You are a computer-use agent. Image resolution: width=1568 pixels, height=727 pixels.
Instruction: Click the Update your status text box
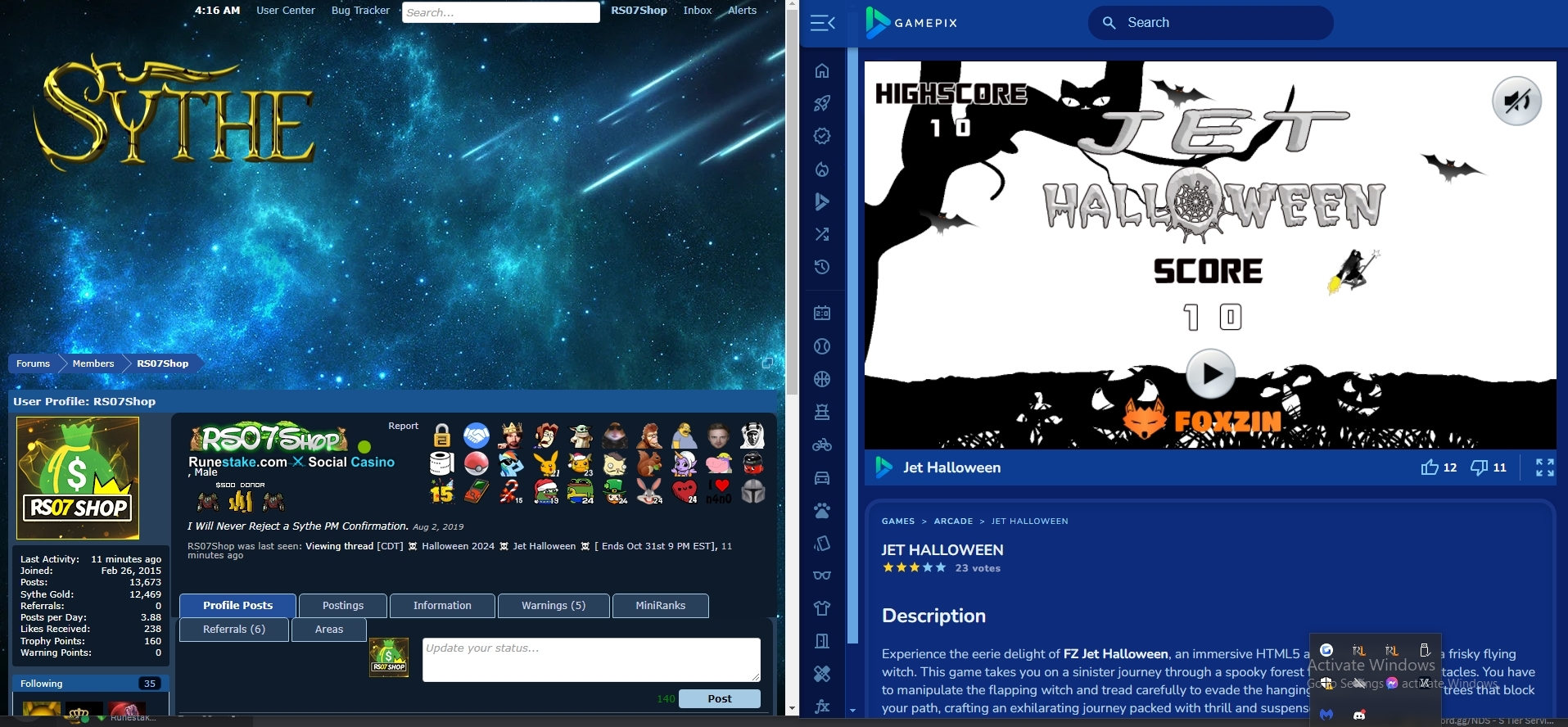(x=591, y=660)
